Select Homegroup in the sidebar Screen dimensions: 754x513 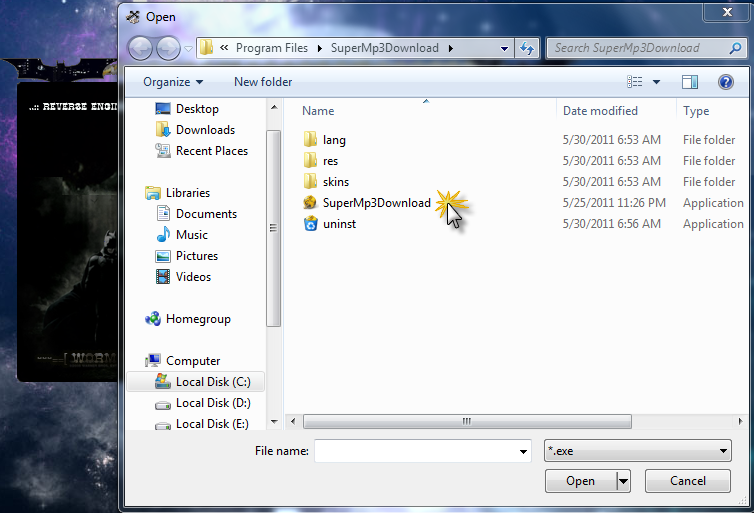tap(198, 319)
